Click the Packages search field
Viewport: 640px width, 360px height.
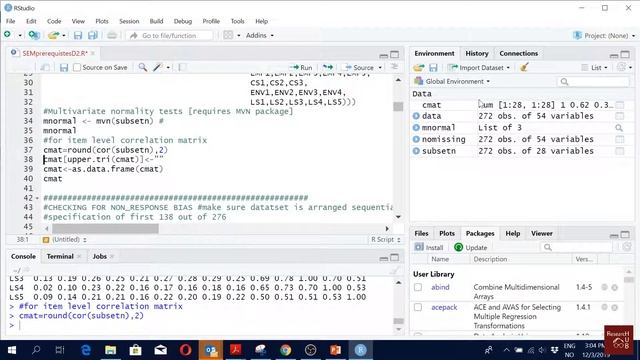(x=576, y=247)
